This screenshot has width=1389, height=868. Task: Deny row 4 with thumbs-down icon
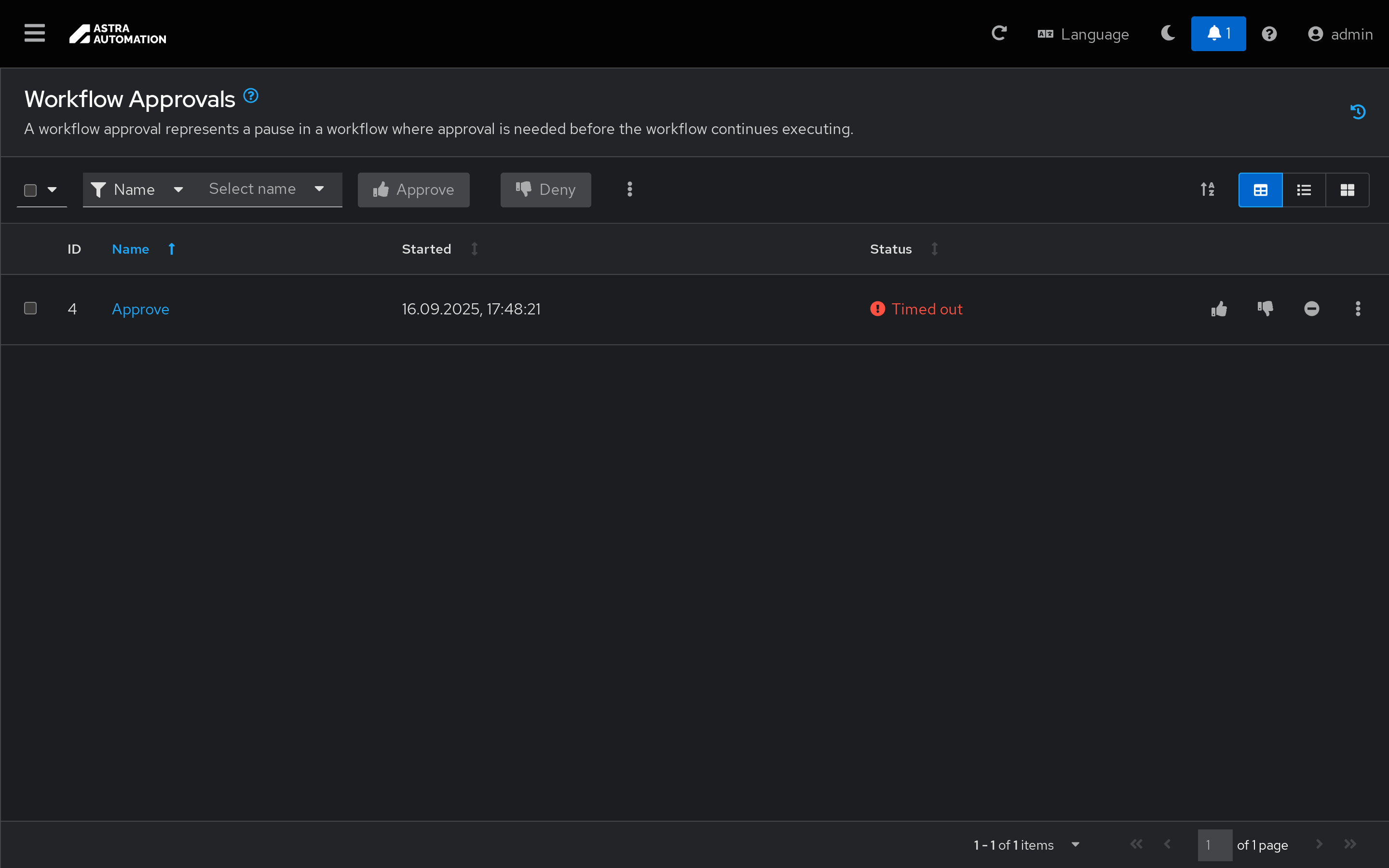pos(1265,309)
